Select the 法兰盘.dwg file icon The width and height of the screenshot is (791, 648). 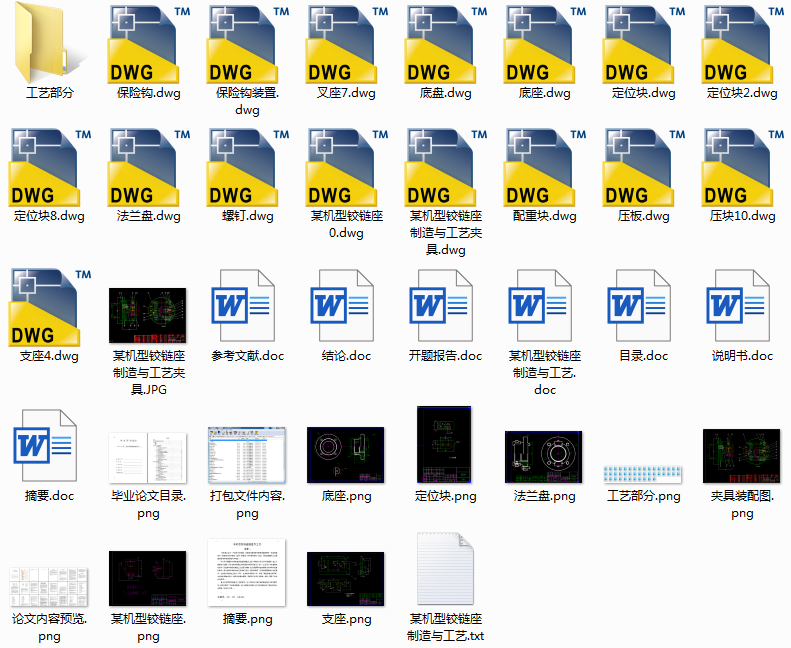[148, 167]
